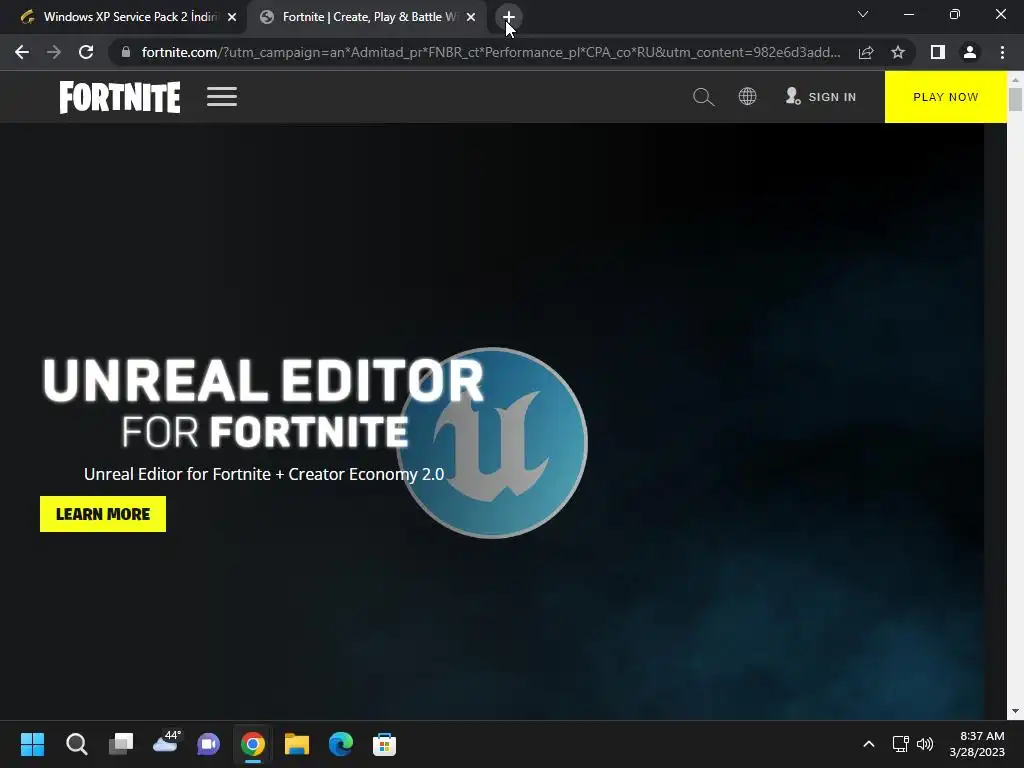Open clock showing 8:37 AM
Image resolution: width=1024 pixels, height=768 pixels.
[x=977, y=744]
